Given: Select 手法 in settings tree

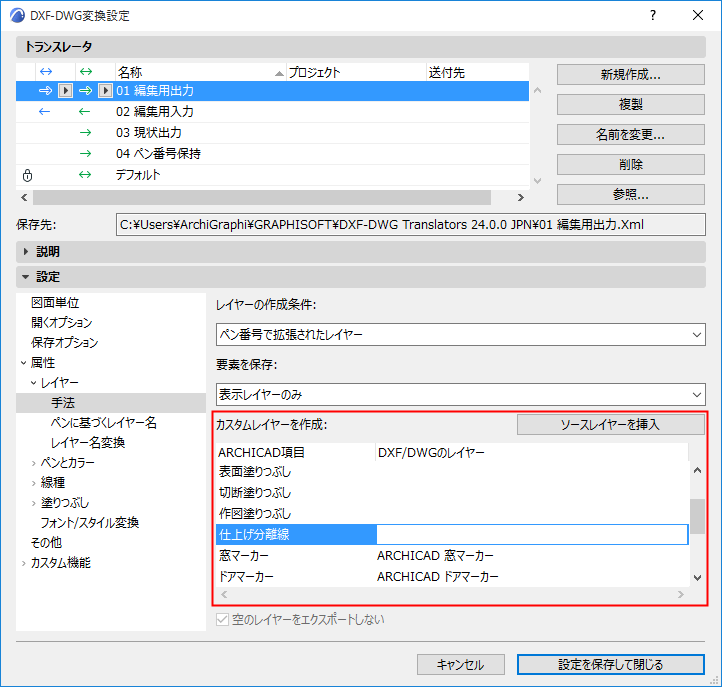Looking at the screenshot, I should point(63,403).
